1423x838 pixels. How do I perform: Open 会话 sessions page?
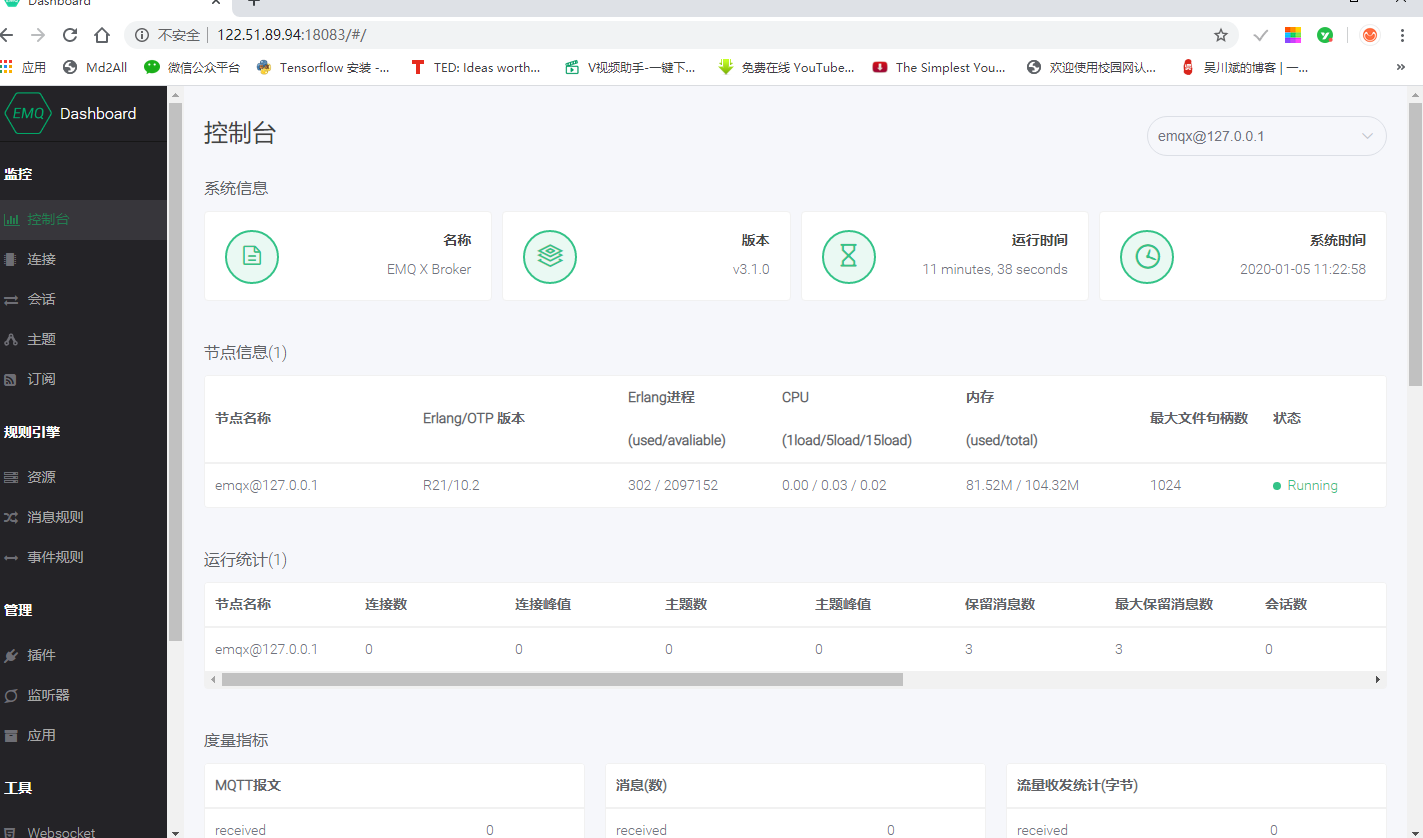[83, 299]
